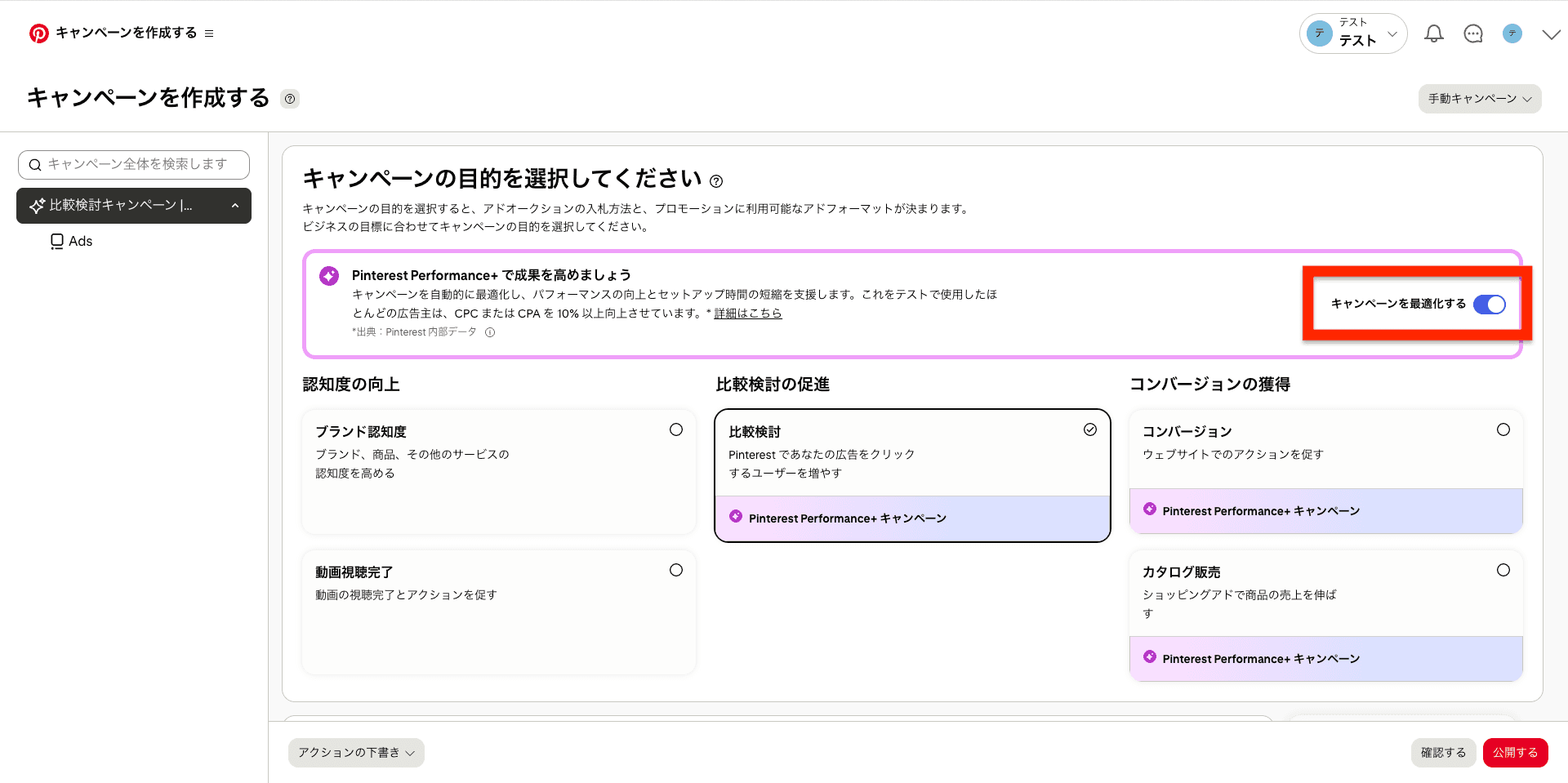1568x783 pixels.
Task: Select the 比較検討 objective check circle
Action: pos(1090,429)
